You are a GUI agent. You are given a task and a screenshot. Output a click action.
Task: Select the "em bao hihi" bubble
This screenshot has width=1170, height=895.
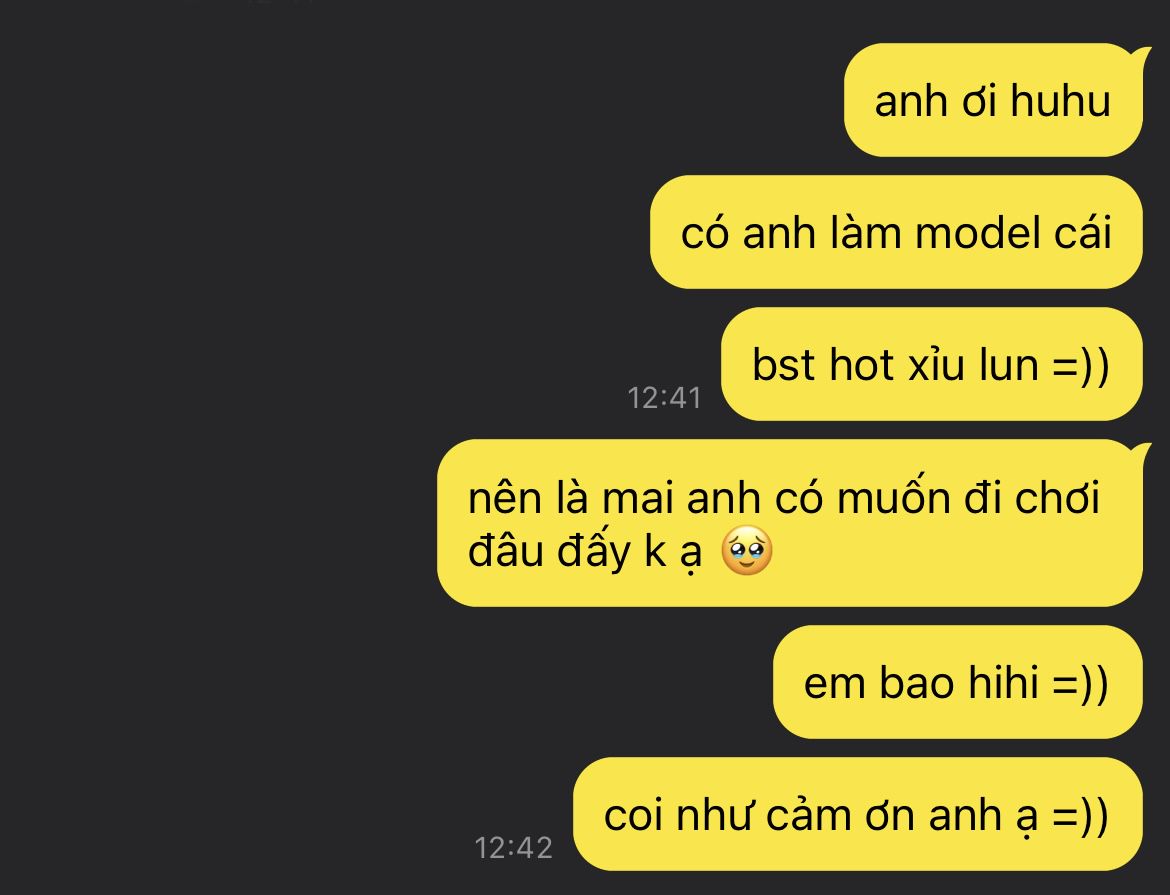click(x=957, y=682)
